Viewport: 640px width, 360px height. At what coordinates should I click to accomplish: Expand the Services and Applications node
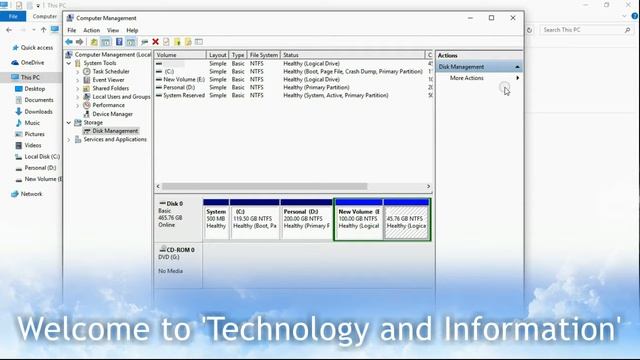69,140
